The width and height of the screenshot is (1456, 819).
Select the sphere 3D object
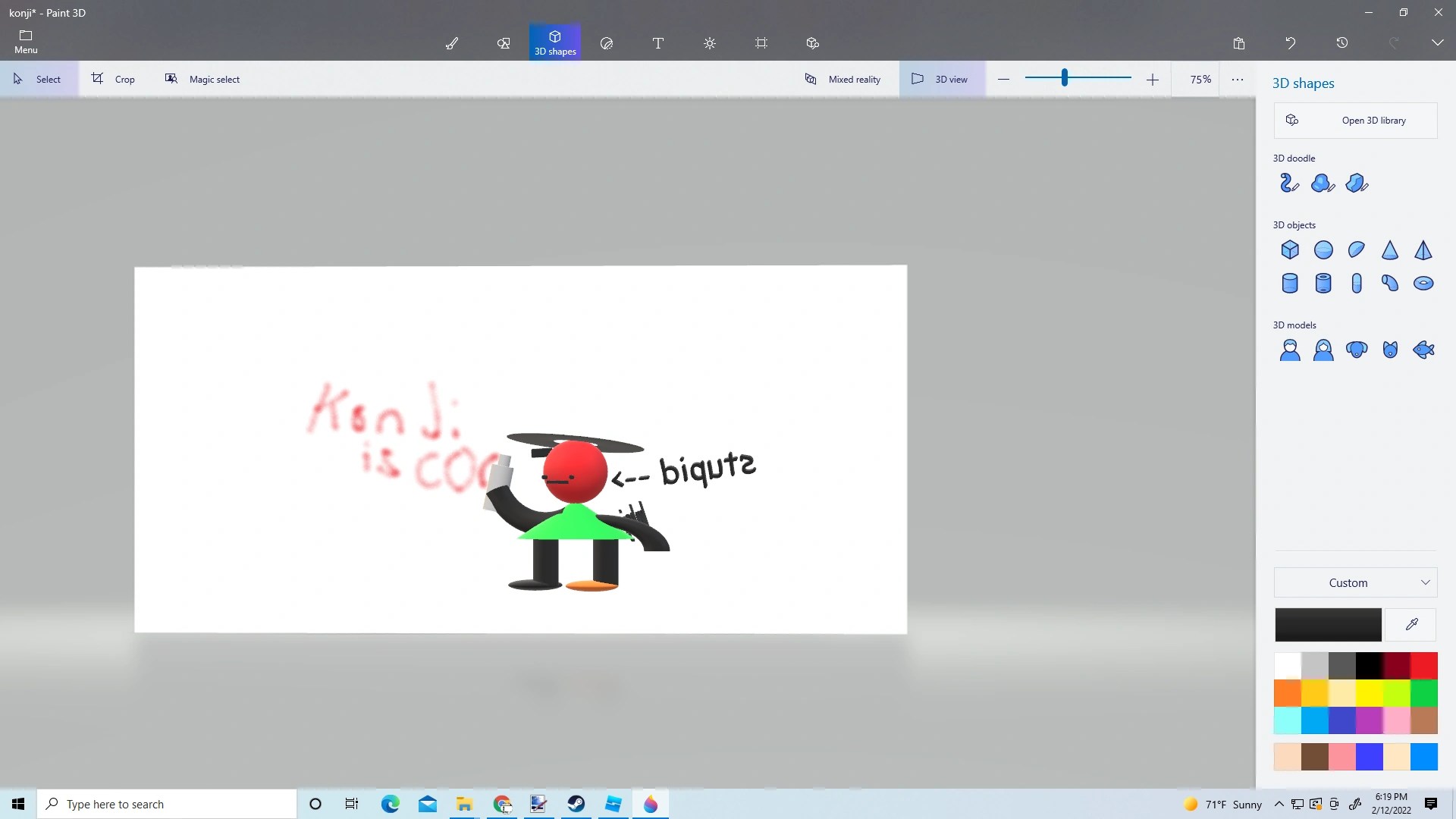[1323, 250]
